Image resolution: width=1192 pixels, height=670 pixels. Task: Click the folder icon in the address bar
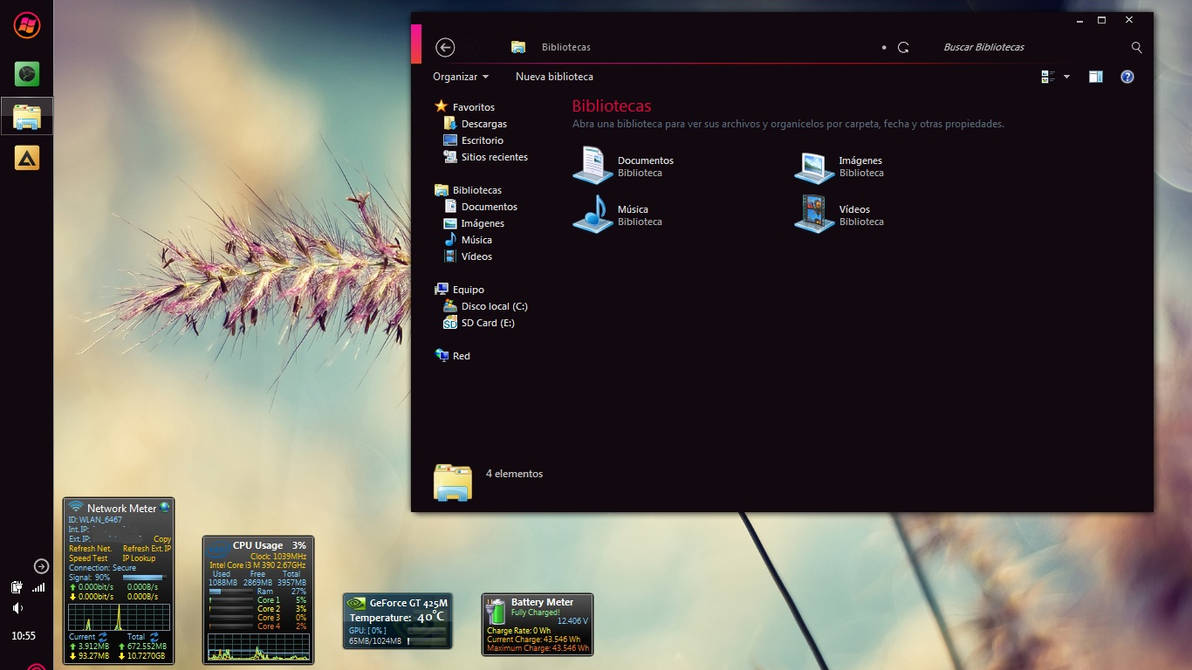tap(518, 47)
